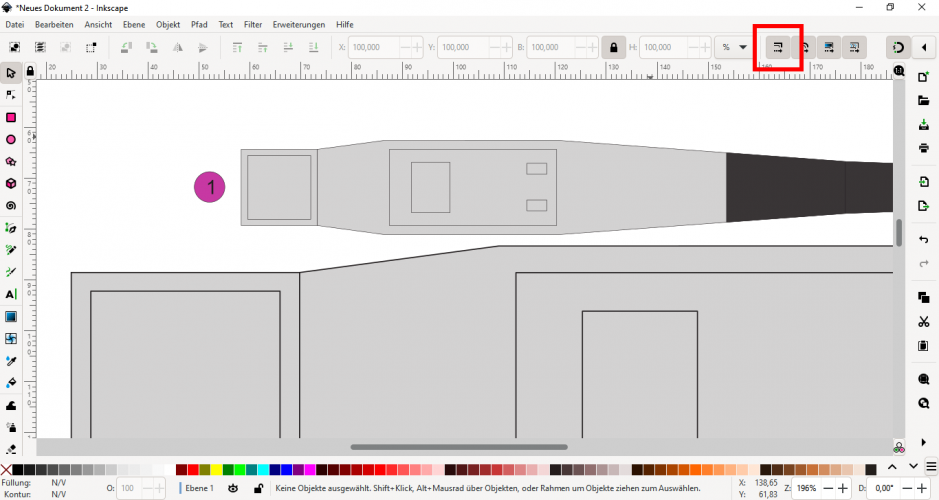Screen dimensions: 939x500
Task: Open the % unit dropdown
Action: (734, 47)
